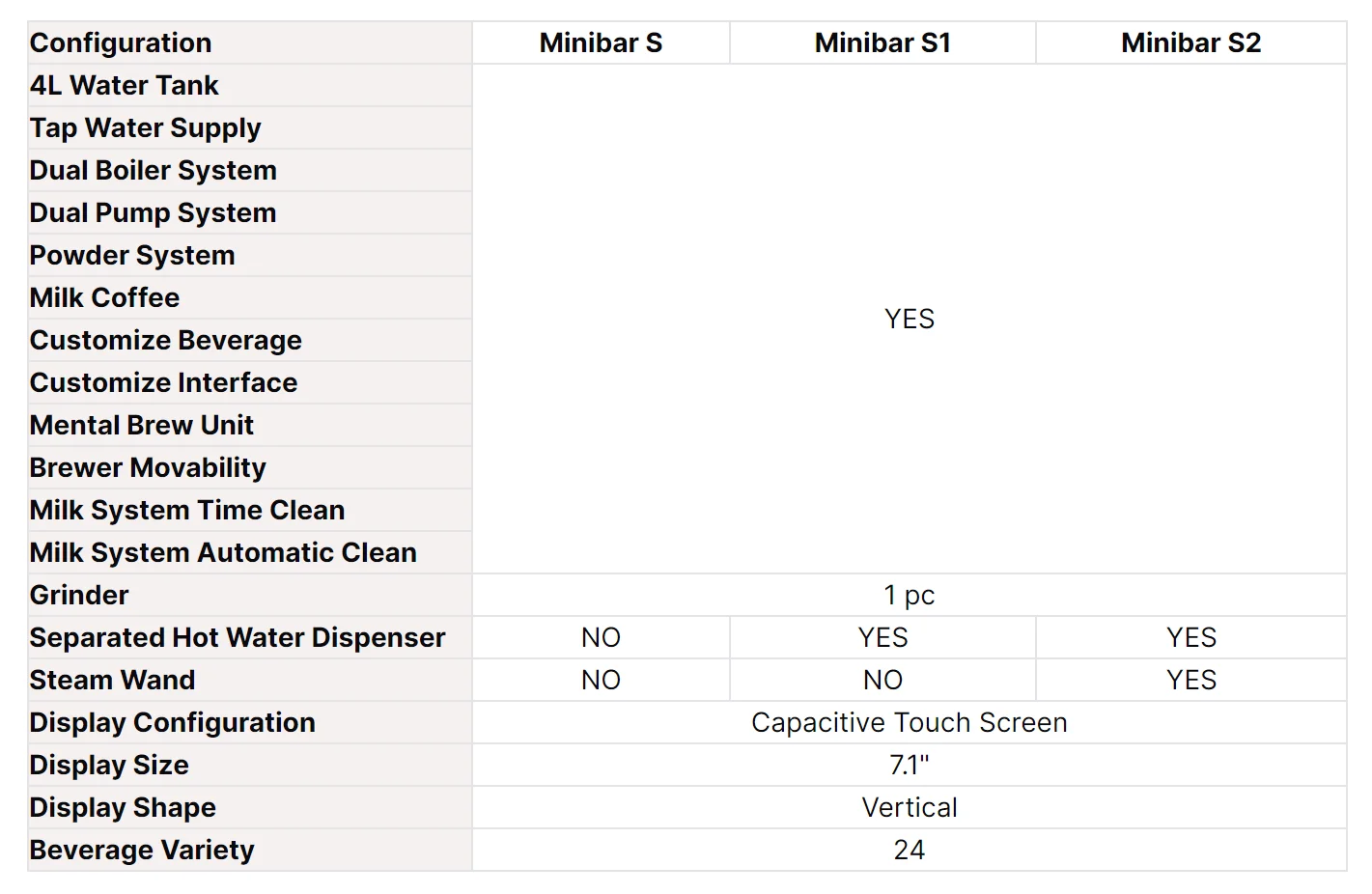Click the Milk System Automatic Clean label
The image size is (1372, 894).
click(223, 553)
